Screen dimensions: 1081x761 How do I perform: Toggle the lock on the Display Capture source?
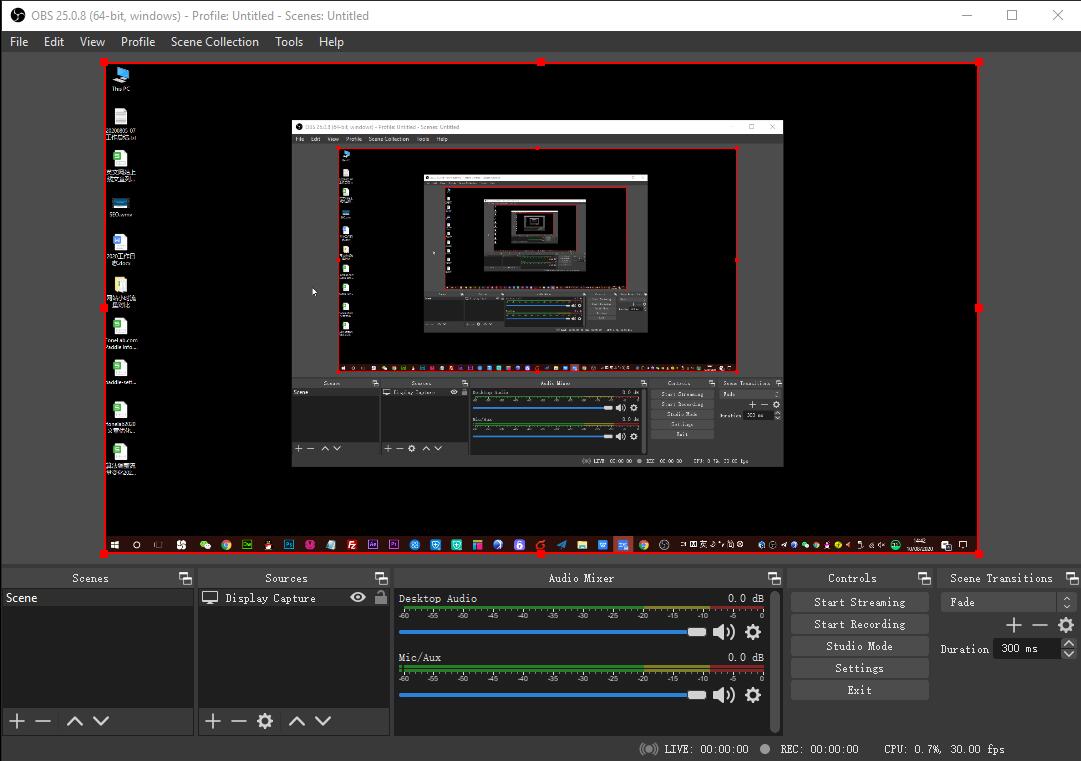(x=381, y=598)
